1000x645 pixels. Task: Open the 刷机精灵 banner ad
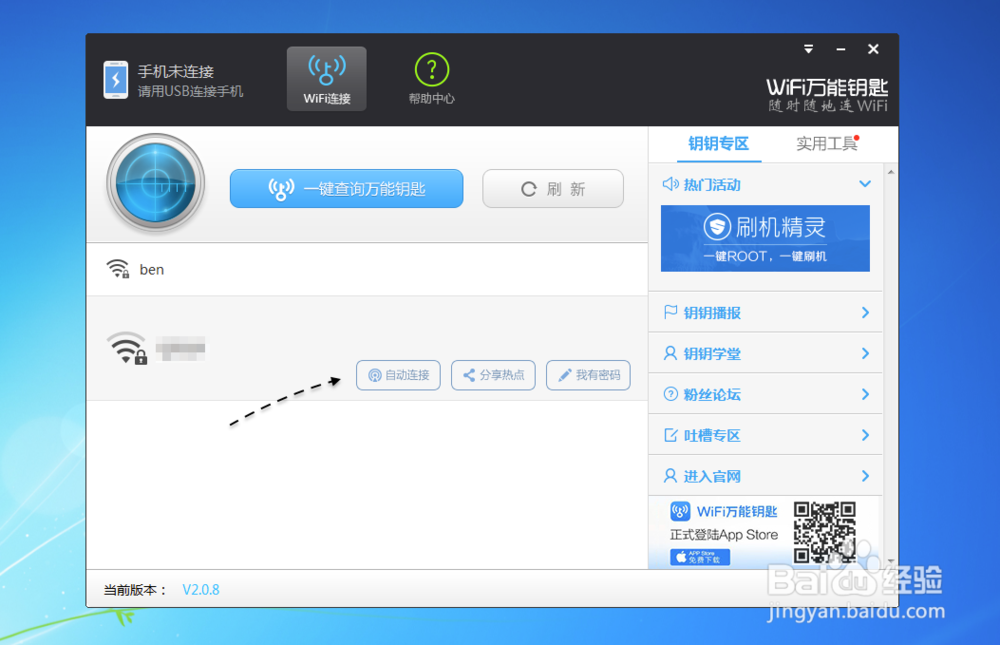pyautogui.click(x=765, y=239)
